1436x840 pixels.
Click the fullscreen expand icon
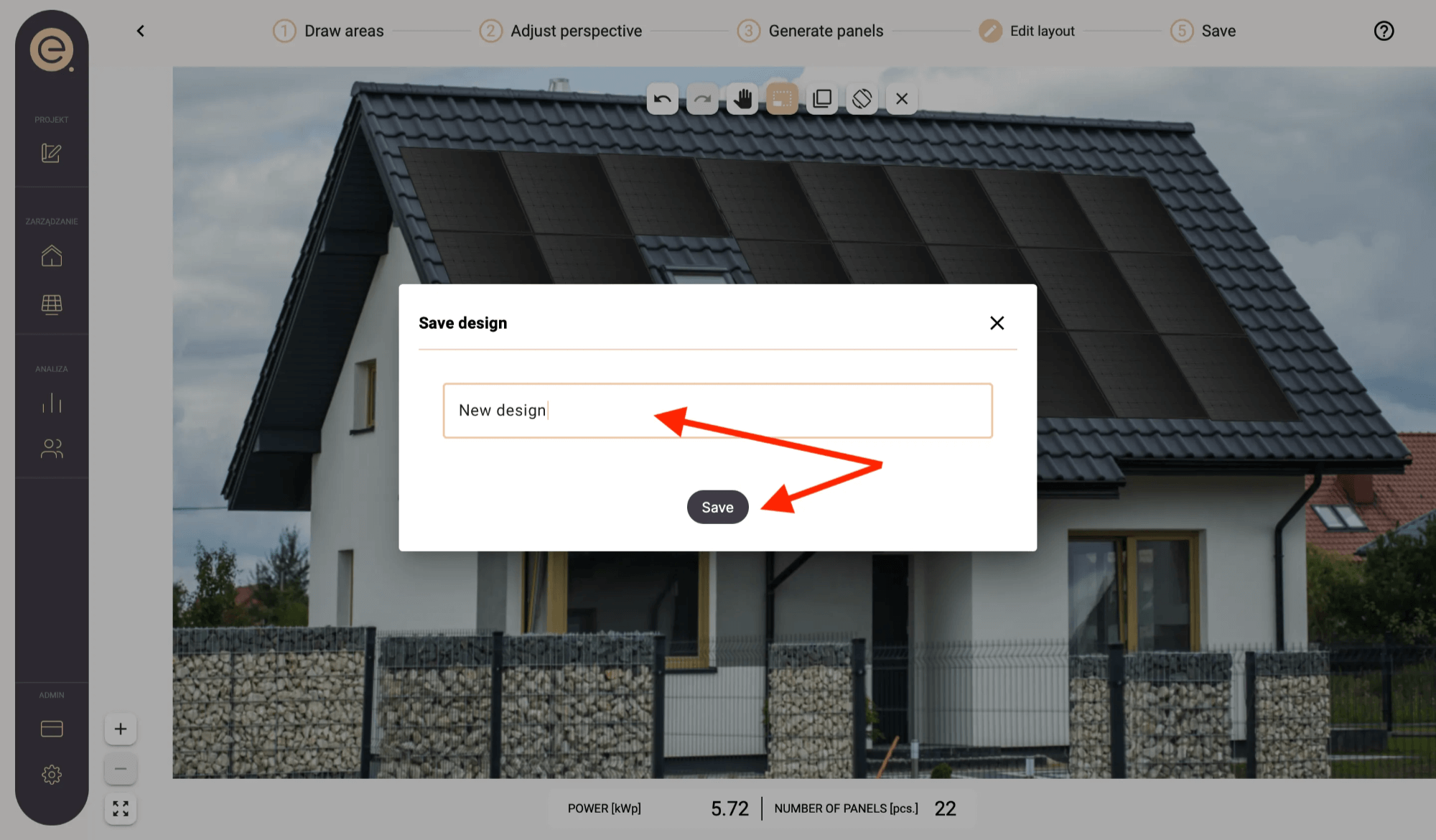tap(121, 809)
